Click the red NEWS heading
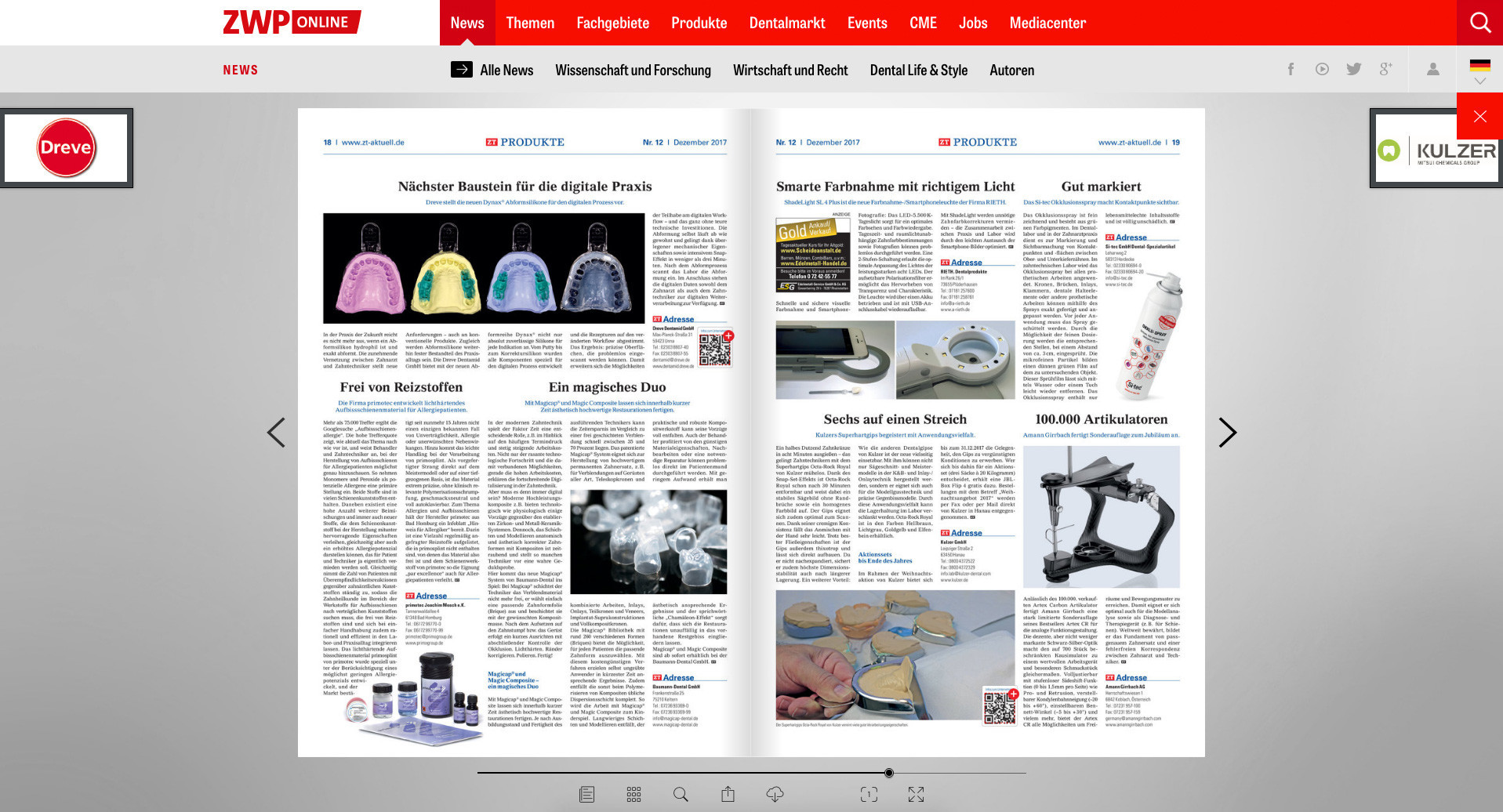This screenshot has height=812, width=1503. [x=240, y=70]
